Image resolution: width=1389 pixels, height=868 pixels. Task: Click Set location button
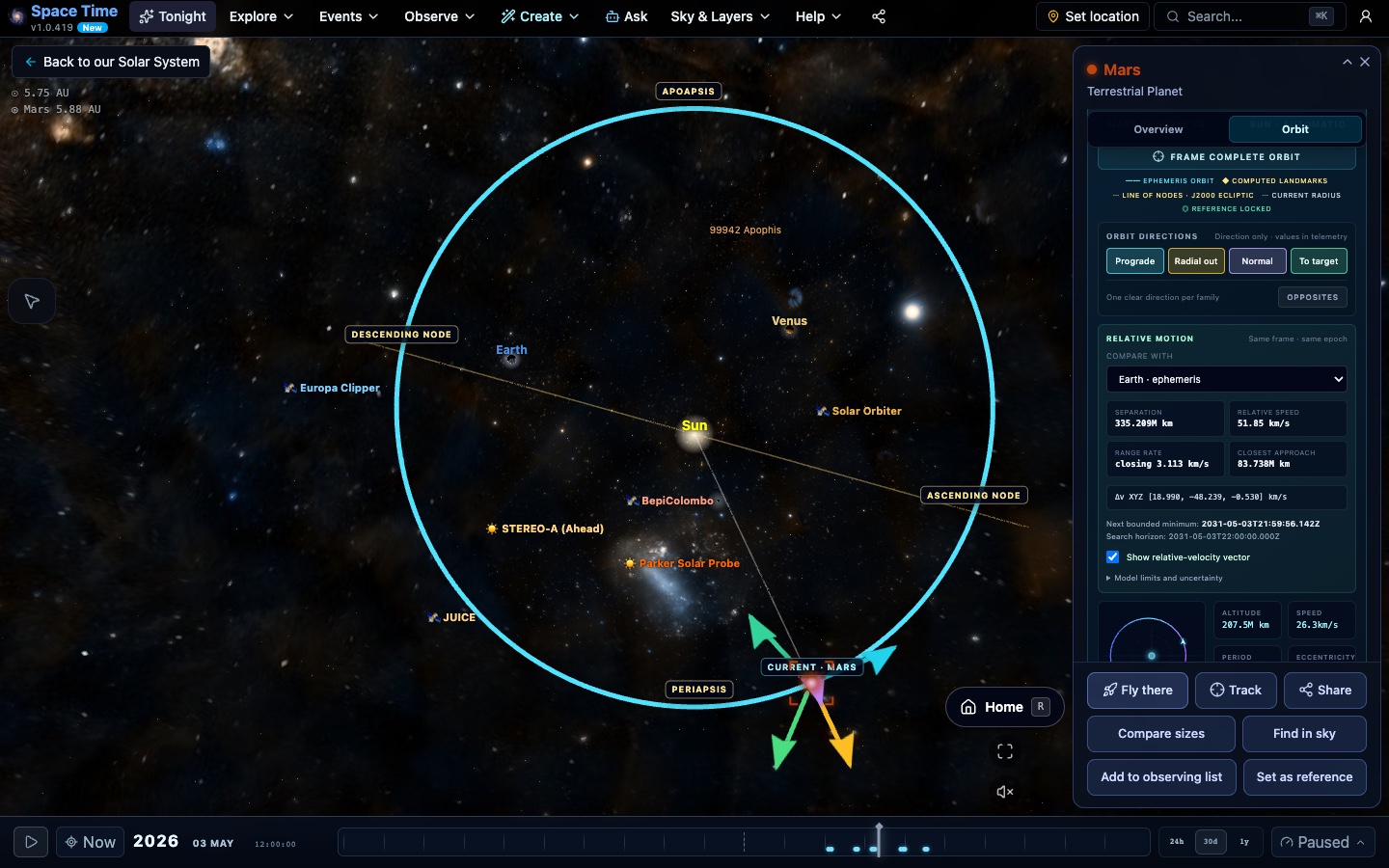[1093, 16]
